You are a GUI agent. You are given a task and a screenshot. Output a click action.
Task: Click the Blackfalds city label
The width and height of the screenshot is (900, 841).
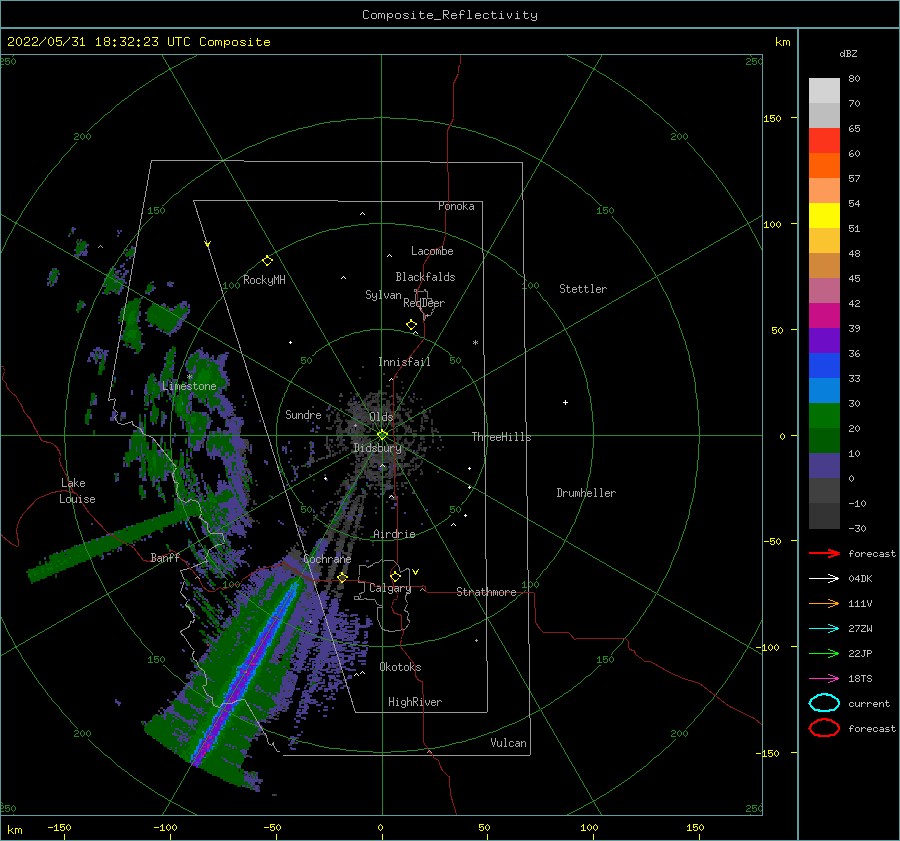pyautogui.click(x=425, y=277)
